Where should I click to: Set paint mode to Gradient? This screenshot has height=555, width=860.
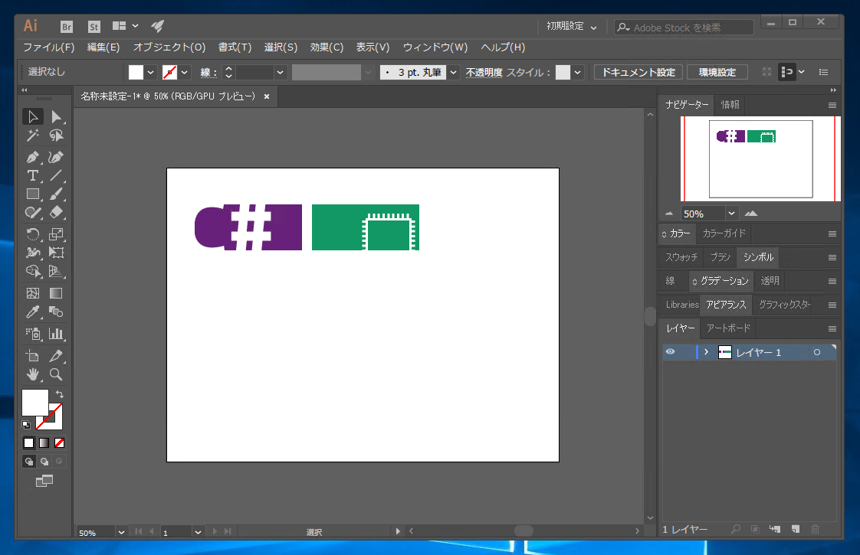[x=44, y=443]
